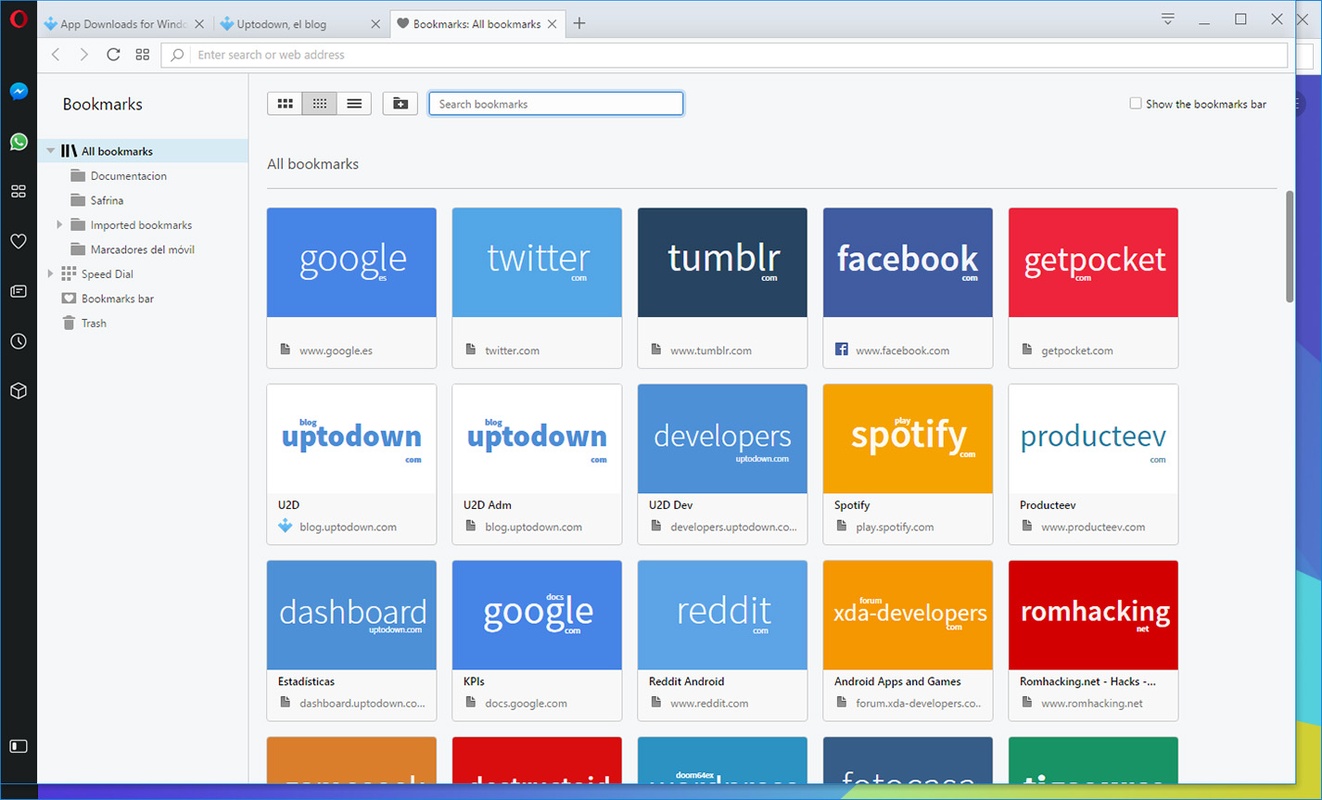This screenshot has width=1322, height=800.
Task: Click the Search bookmarks field
Action: click(556, 103)
